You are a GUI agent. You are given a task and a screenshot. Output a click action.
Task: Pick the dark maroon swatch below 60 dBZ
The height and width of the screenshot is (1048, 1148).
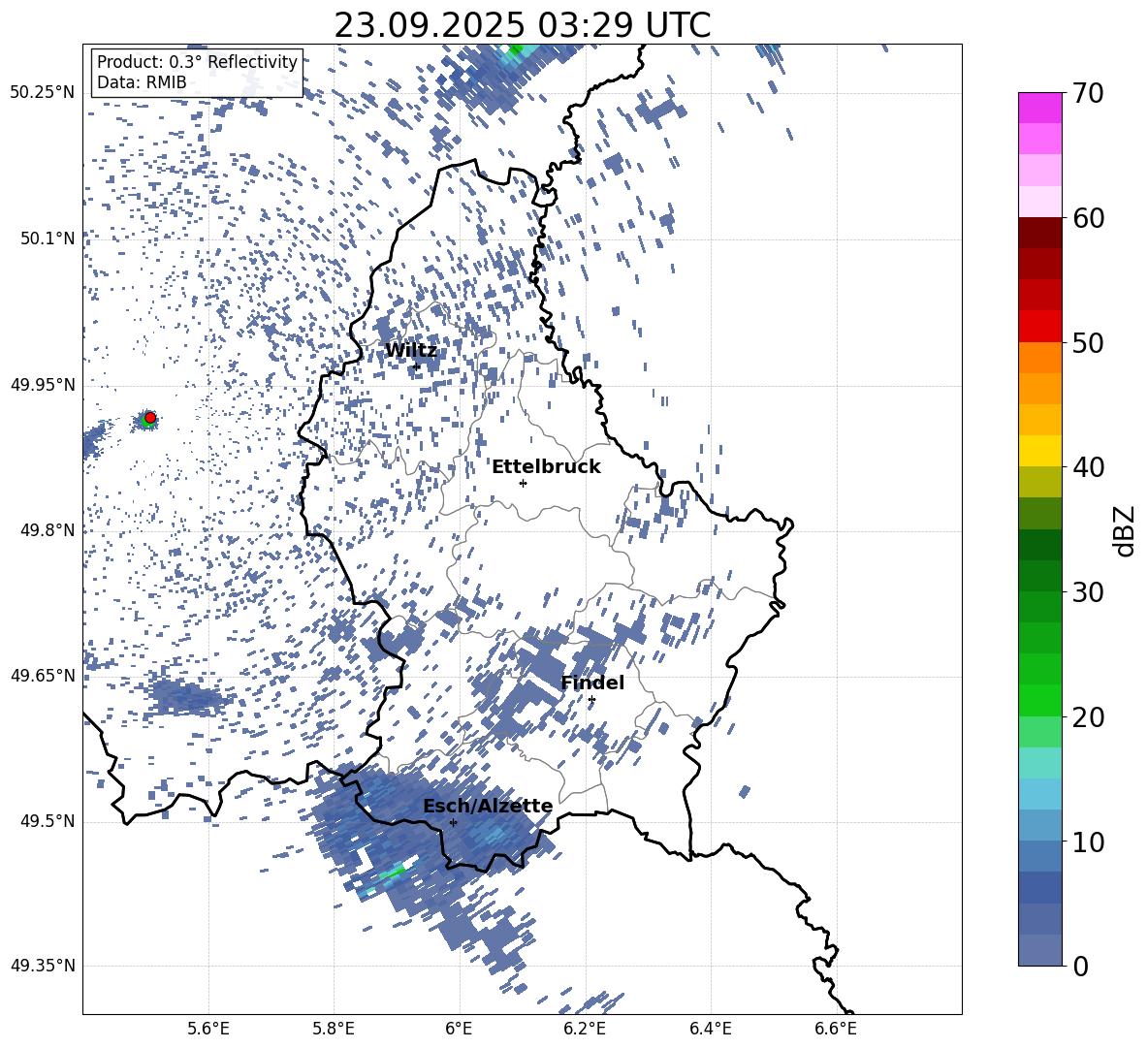click(1039, 233)
